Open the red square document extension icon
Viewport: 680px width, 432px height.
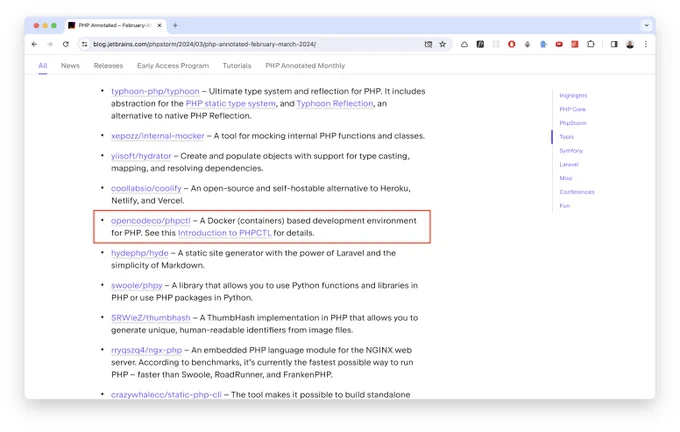(x=575, y=44)
